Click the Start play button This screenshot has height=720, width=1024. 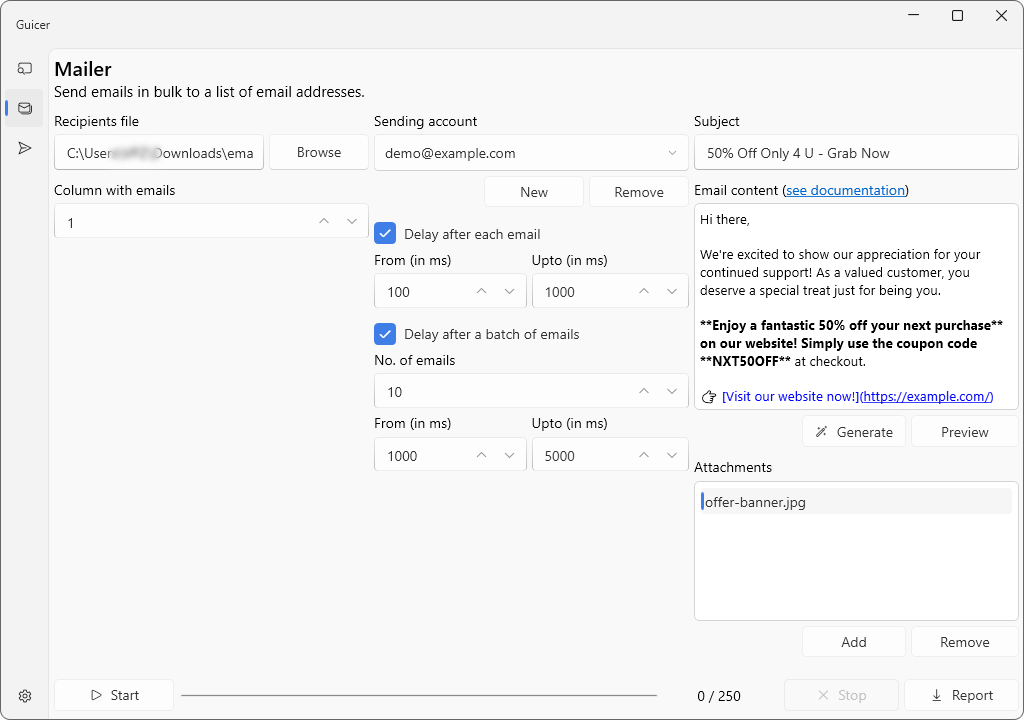(x=114, y=695)
